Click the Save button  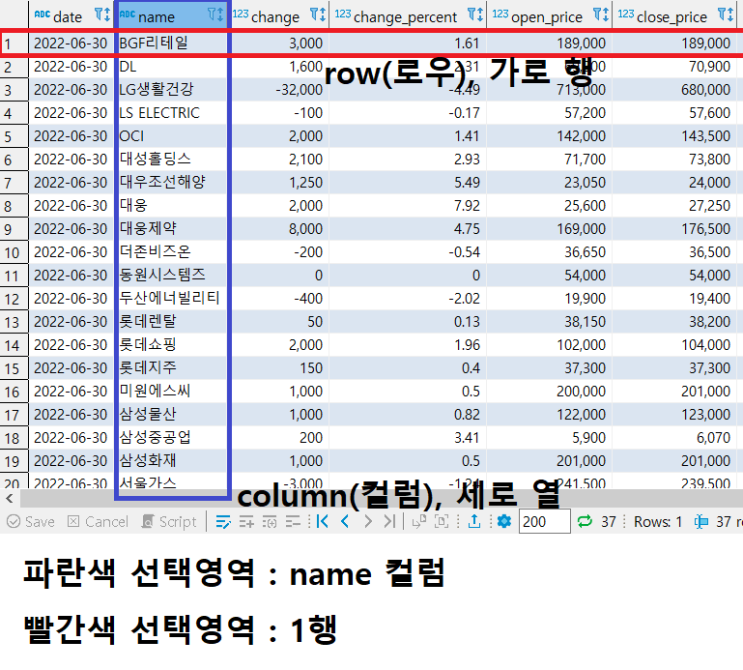31,522
